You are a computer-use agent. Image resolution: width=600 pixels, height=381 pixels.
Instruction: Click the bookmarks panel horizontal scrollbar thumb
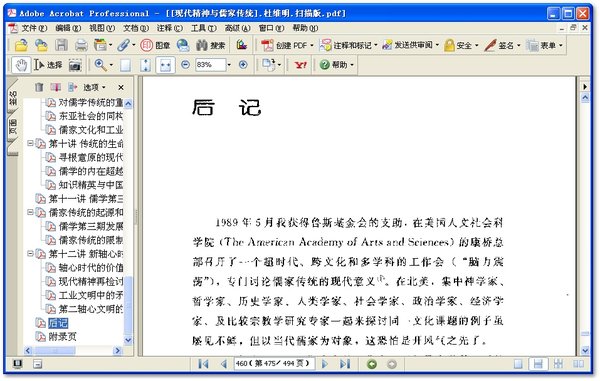[55, 350]
